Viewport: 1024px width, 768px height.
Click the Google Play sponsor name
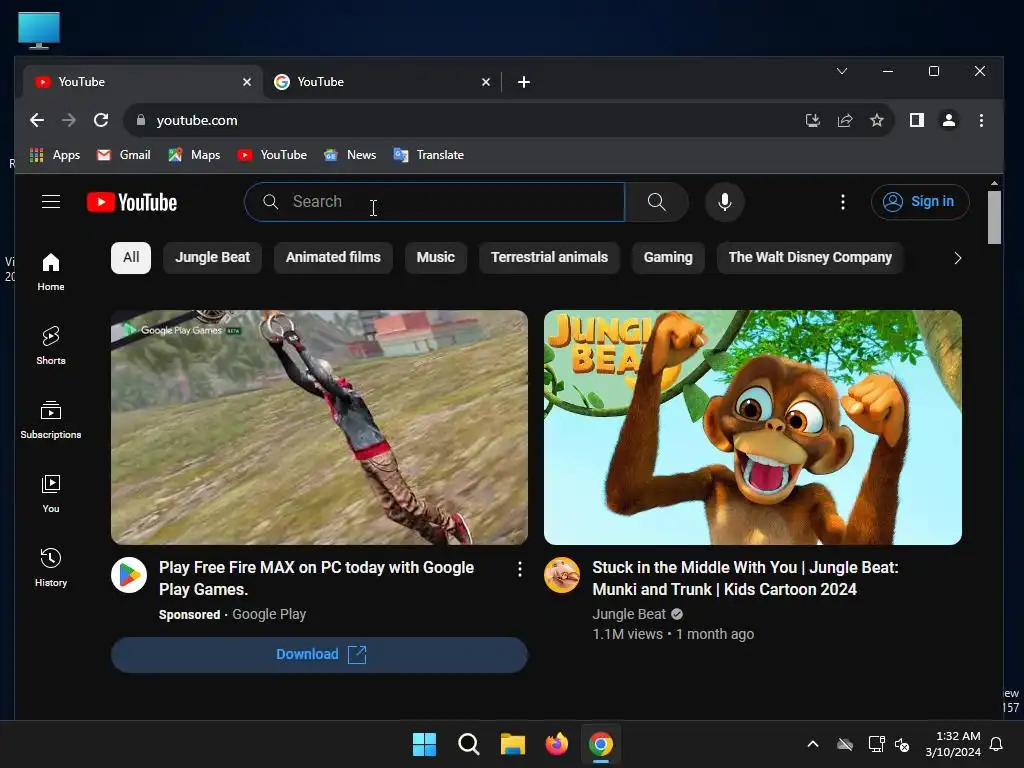point(269,614)
